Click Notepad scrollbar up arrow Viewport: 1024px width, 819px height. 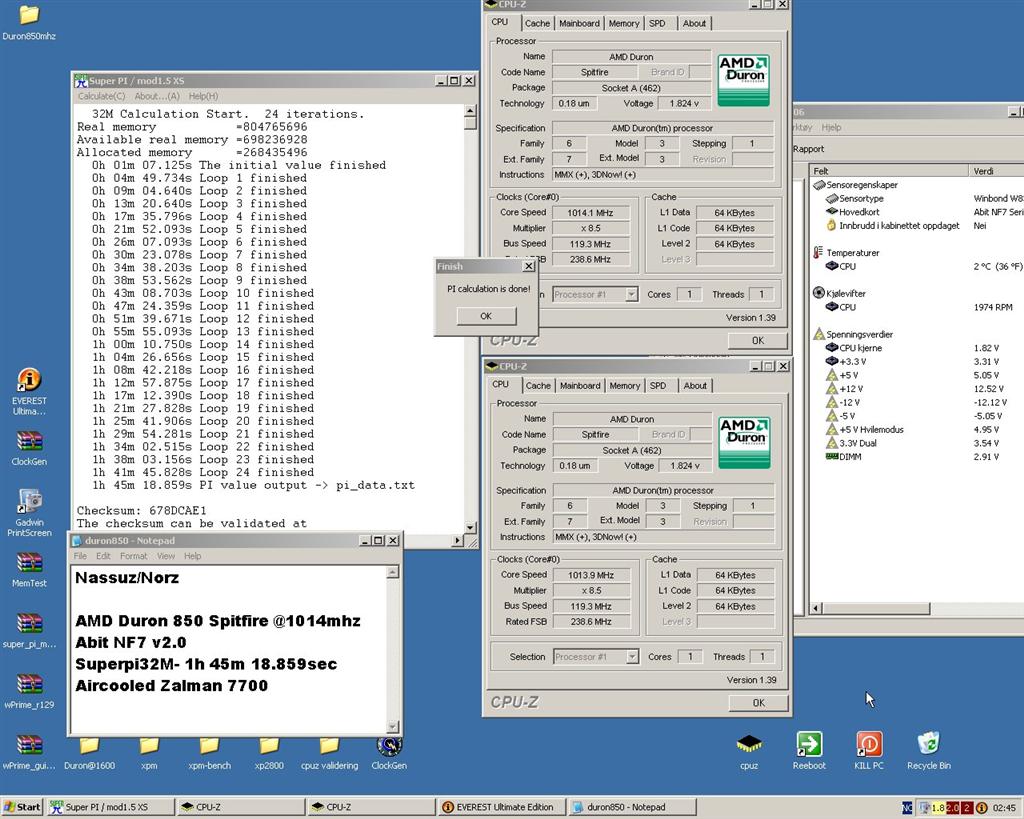click(392, 573)
